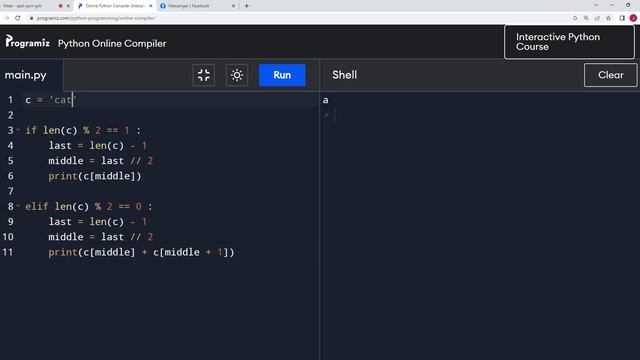
Task: Click line number 2 in gutter
Action: tap(11, 115)
